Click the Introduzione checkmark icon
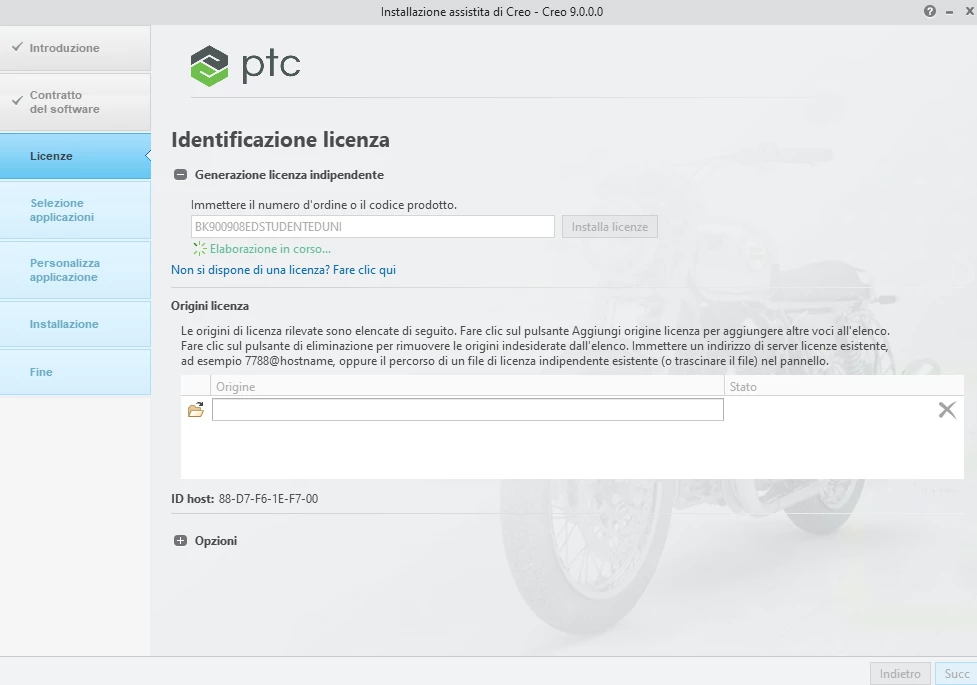Image resolution: width=977 pixels, height=685 pixels. point(17,47)
